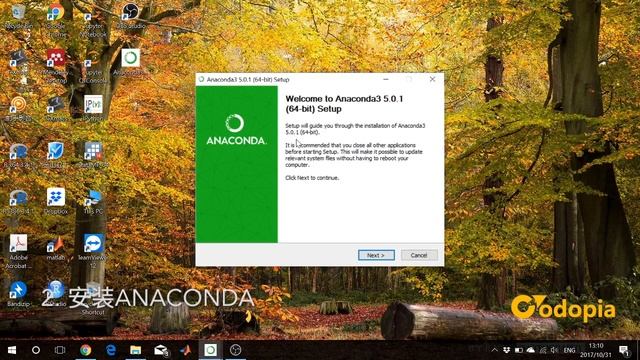
Task: Open the OBS Studio taskbar button
Action: pos(236,350)
